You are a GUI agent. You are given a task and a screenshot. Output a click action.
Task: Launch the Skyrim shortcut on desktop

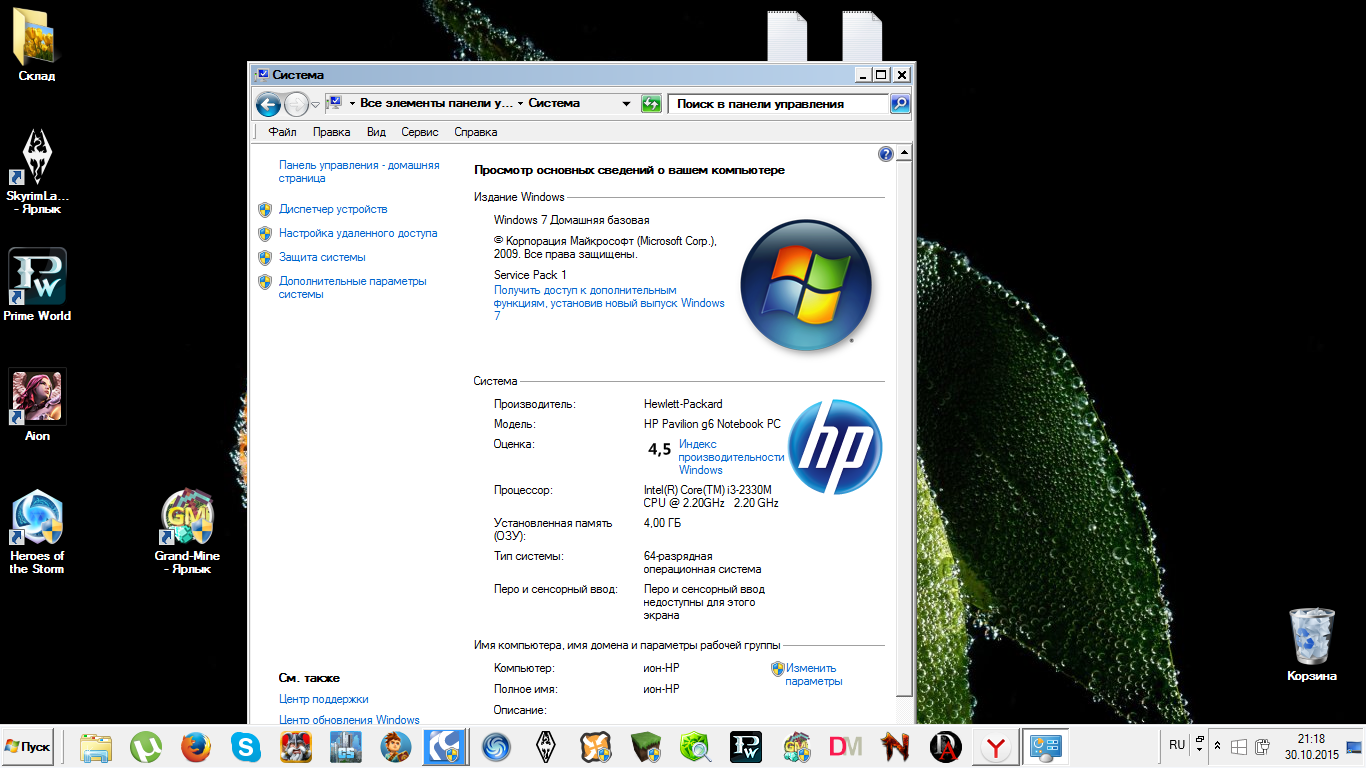click(37, 170)
